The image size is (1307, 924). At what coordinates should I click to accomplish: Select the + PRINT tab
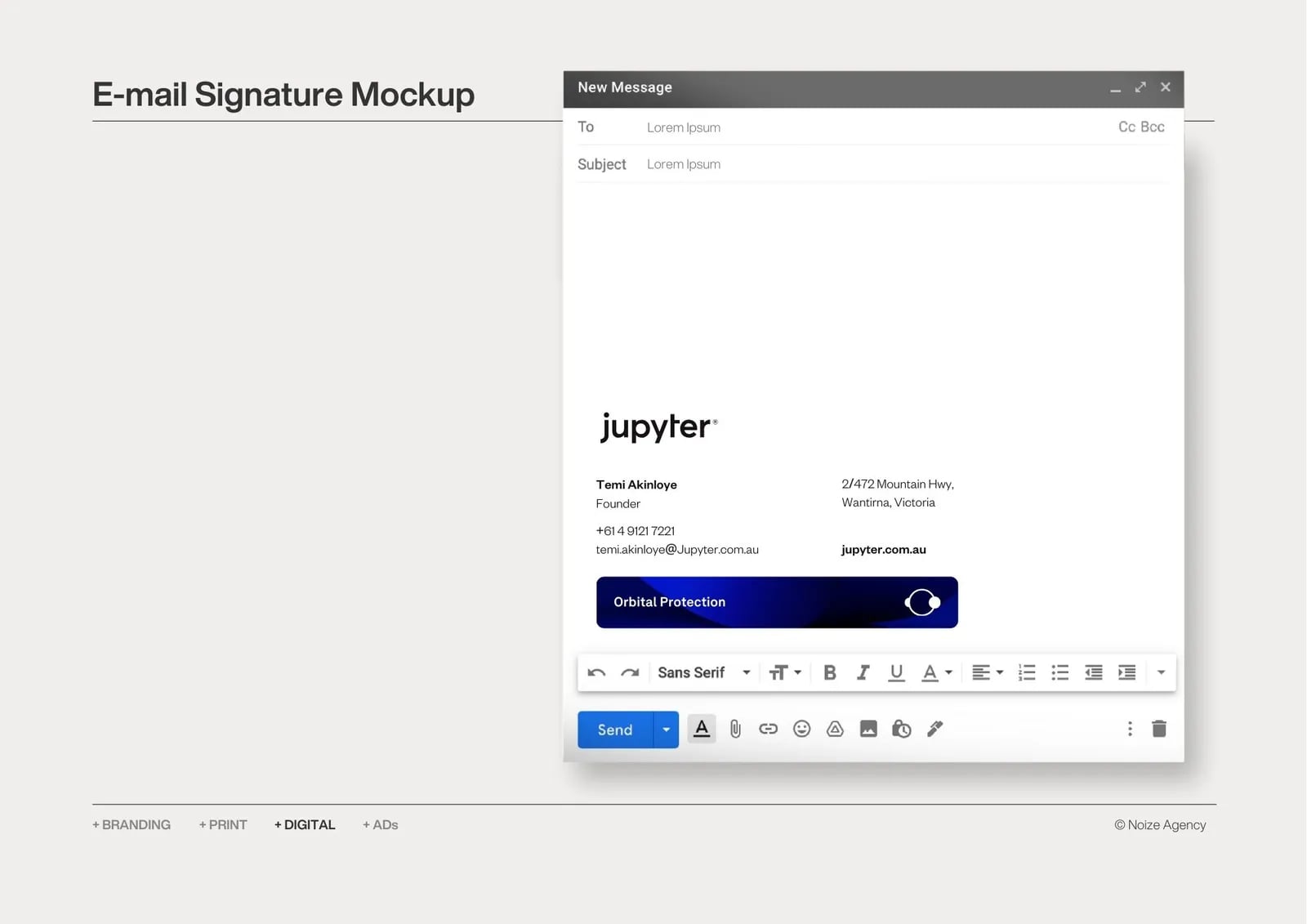[223, 825]
